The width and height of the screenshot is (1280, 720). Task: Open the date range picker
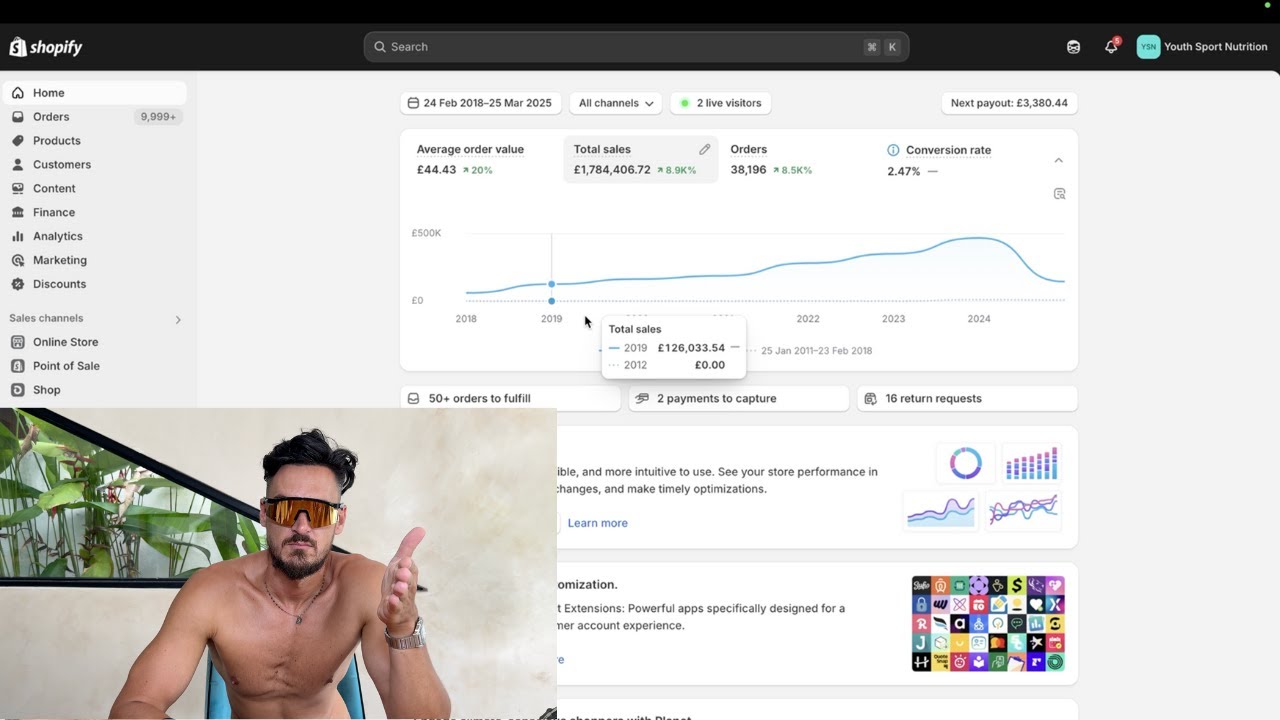[x=481, y=103]
